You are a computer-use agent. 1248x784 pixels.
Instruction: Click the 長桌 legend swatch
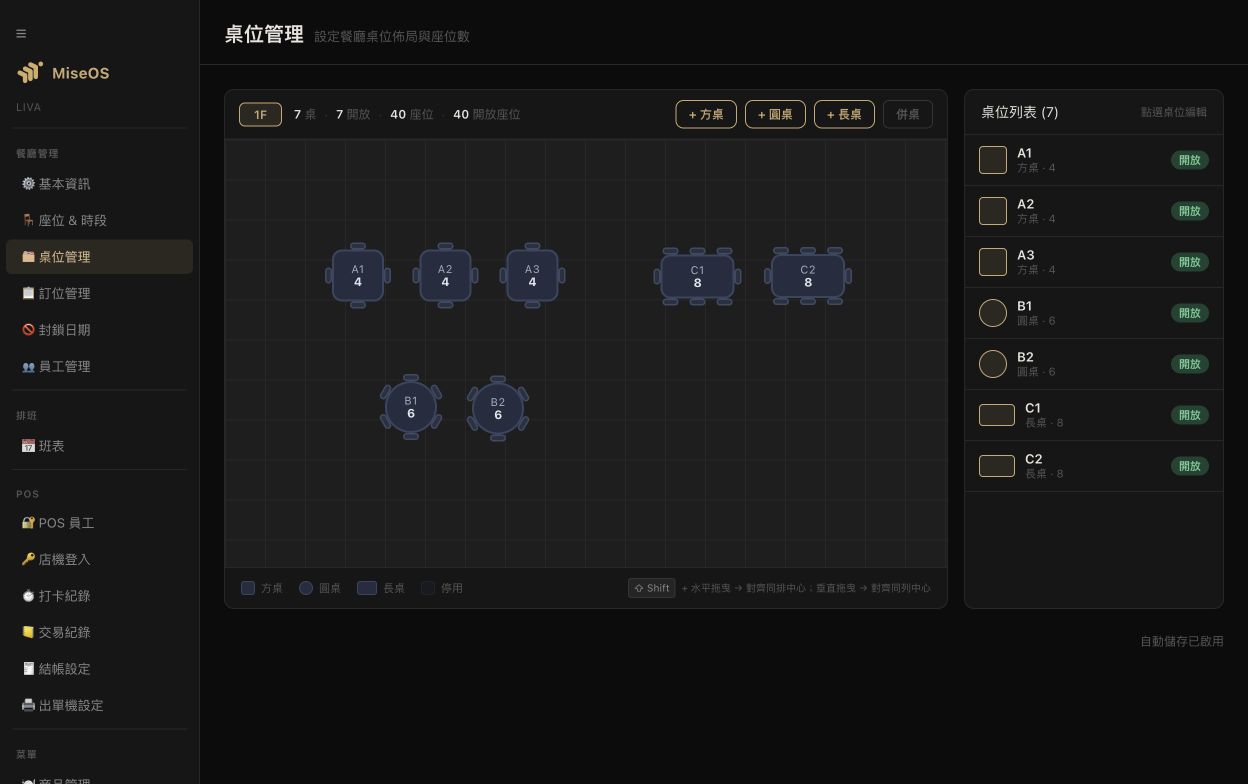coord(367,588)
